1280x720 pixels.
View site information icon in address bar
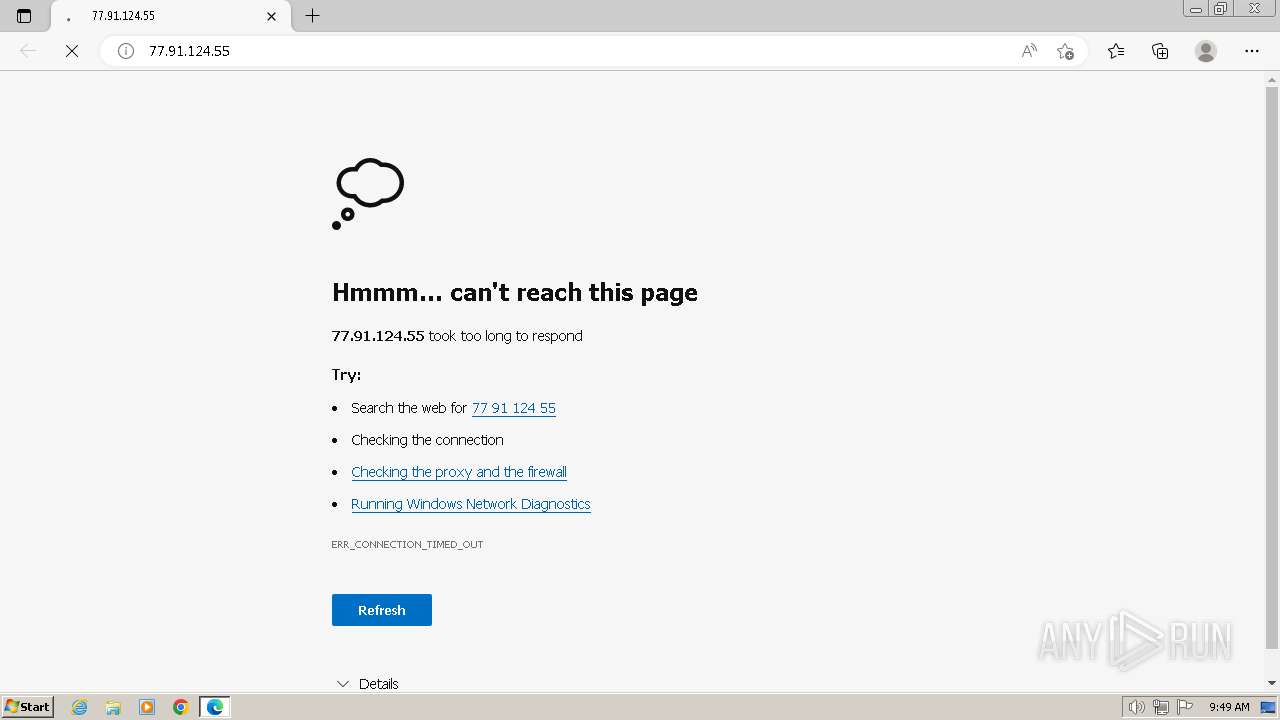126,51
